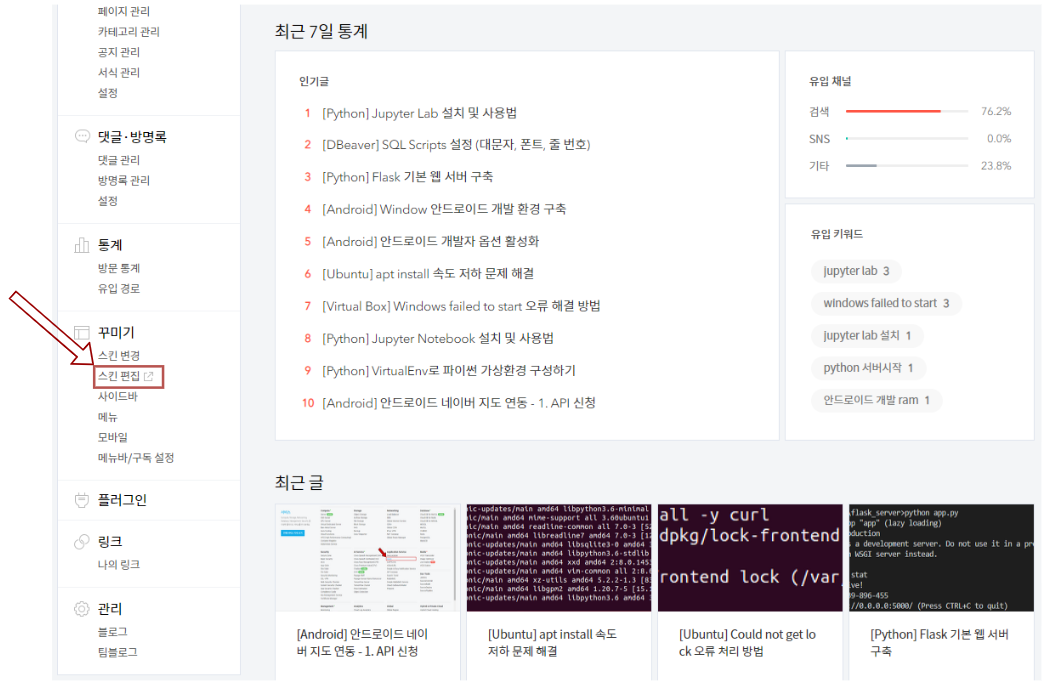Open 블로그 under 관리
The height and width of the screenshot is (690, 1047).
[x=112, y=631]
